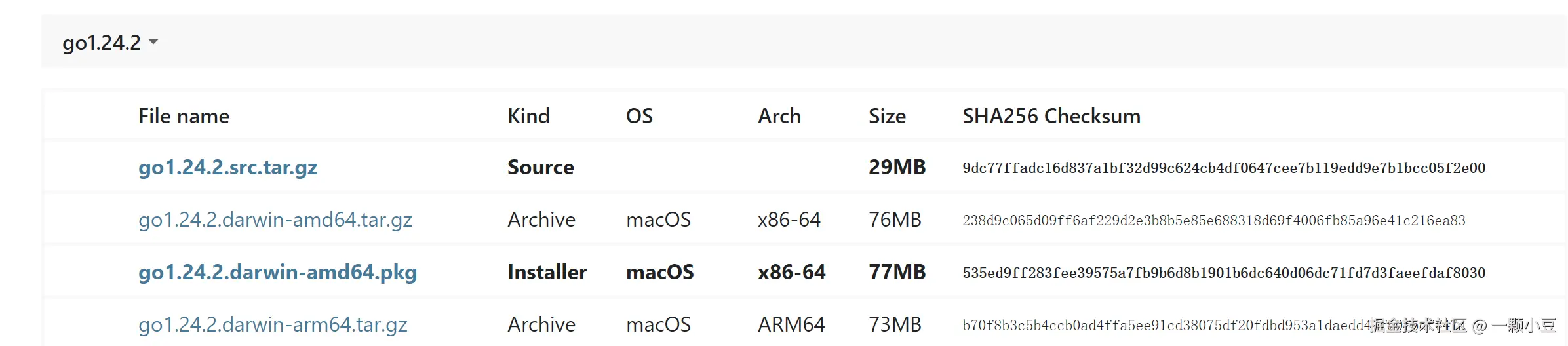Image resolution: width=1568 pixels, height=346 pixels.
Task: Click the Size column header
Action: (x=887, y=117)
